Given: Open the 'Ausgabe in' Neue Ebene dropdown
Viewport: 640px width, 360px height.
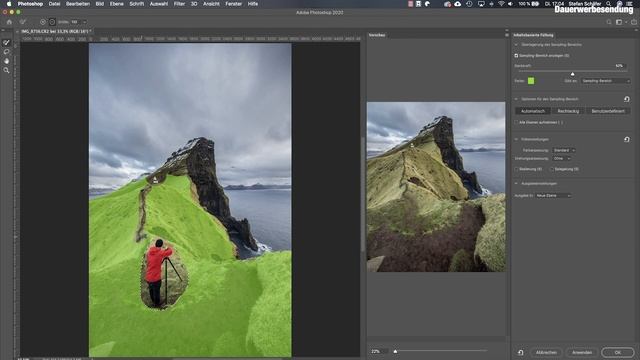Looking at the screenshot, I should [553, 196].
